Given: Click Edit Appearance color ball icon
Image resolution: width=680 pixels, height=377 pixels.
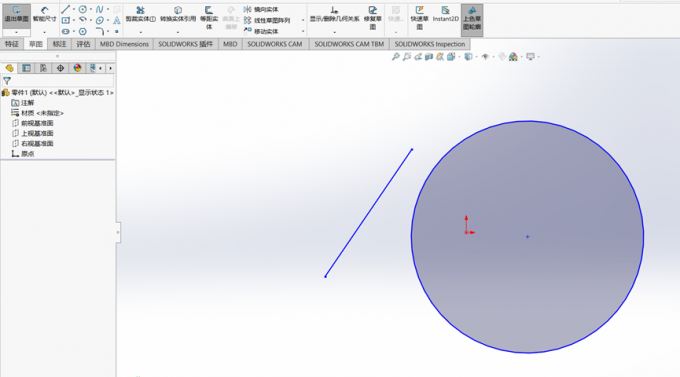Looking at the screenshot, I should click(513, 57).
